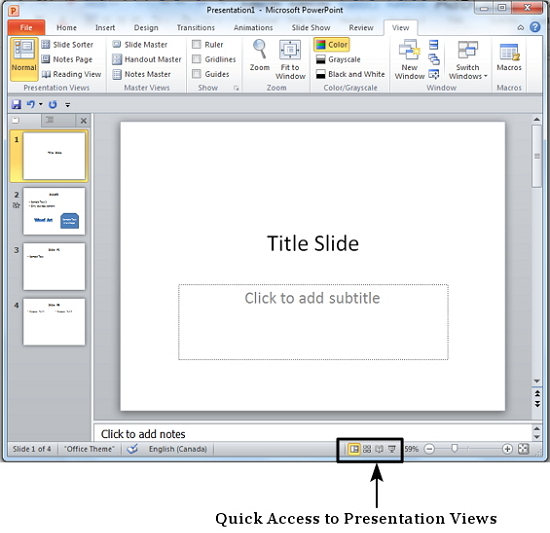Expand the Switch Windows dropdown

point(468,60)
